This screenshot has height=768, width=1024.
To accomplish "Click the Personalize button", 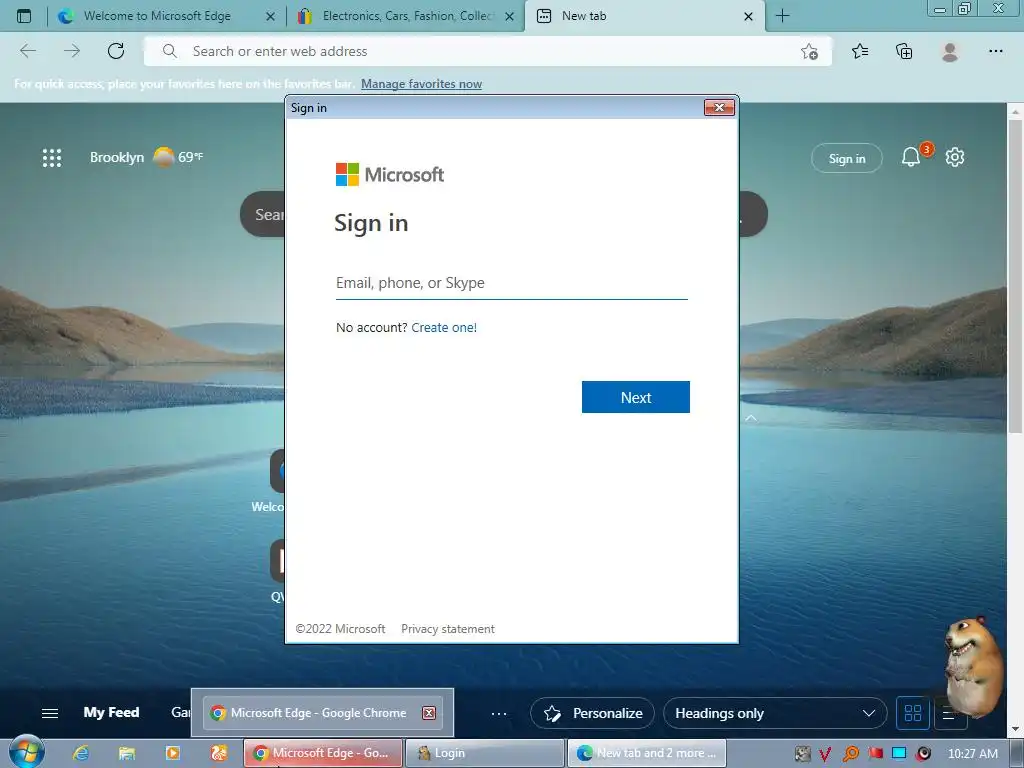I will pos(593,713).
